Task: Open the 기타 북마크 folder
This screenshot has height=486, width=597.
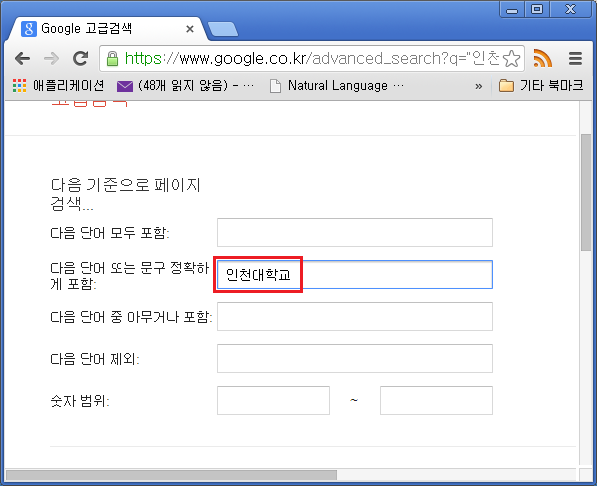Action: pos(541,86)
